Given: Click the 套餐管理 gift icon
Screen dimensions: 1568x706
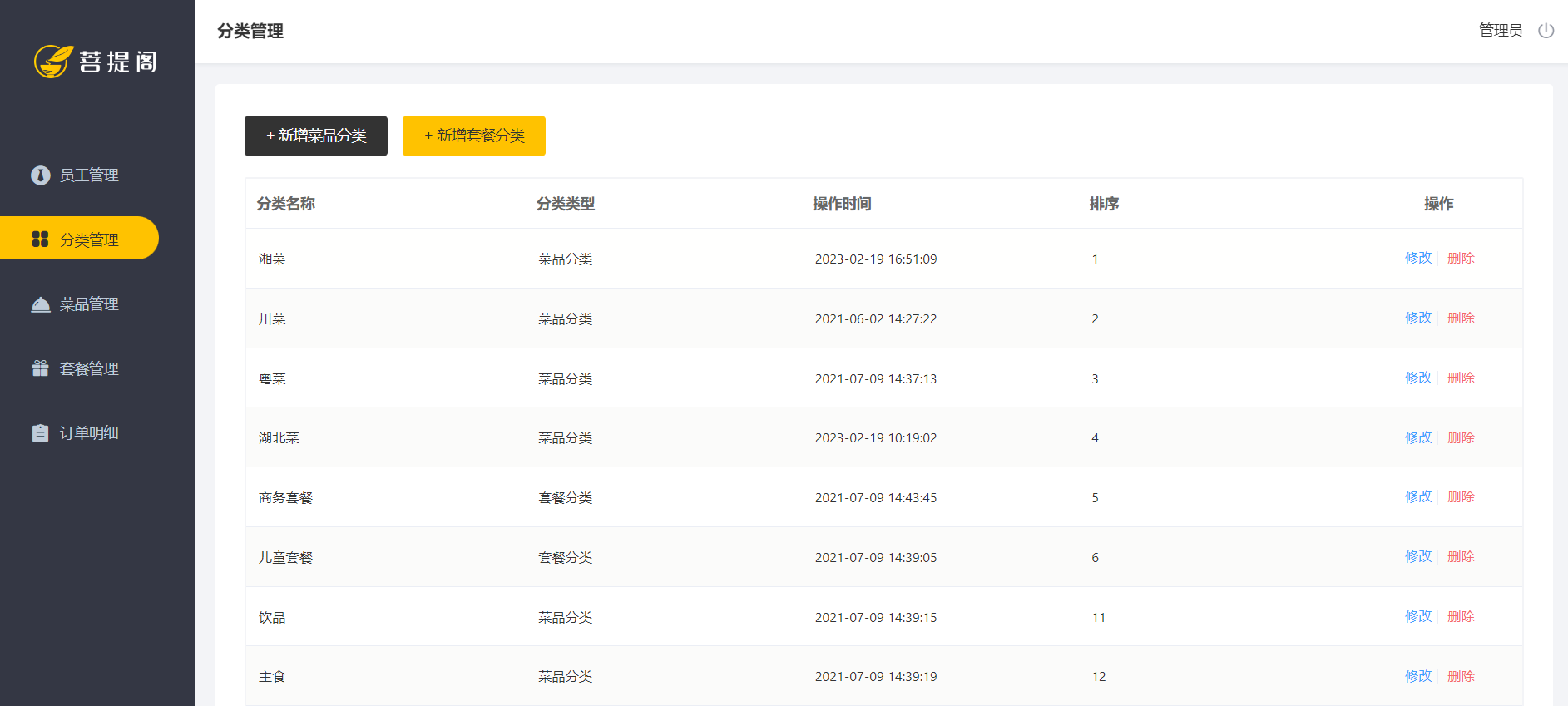Looking at the screenshot, I should 40,368.
